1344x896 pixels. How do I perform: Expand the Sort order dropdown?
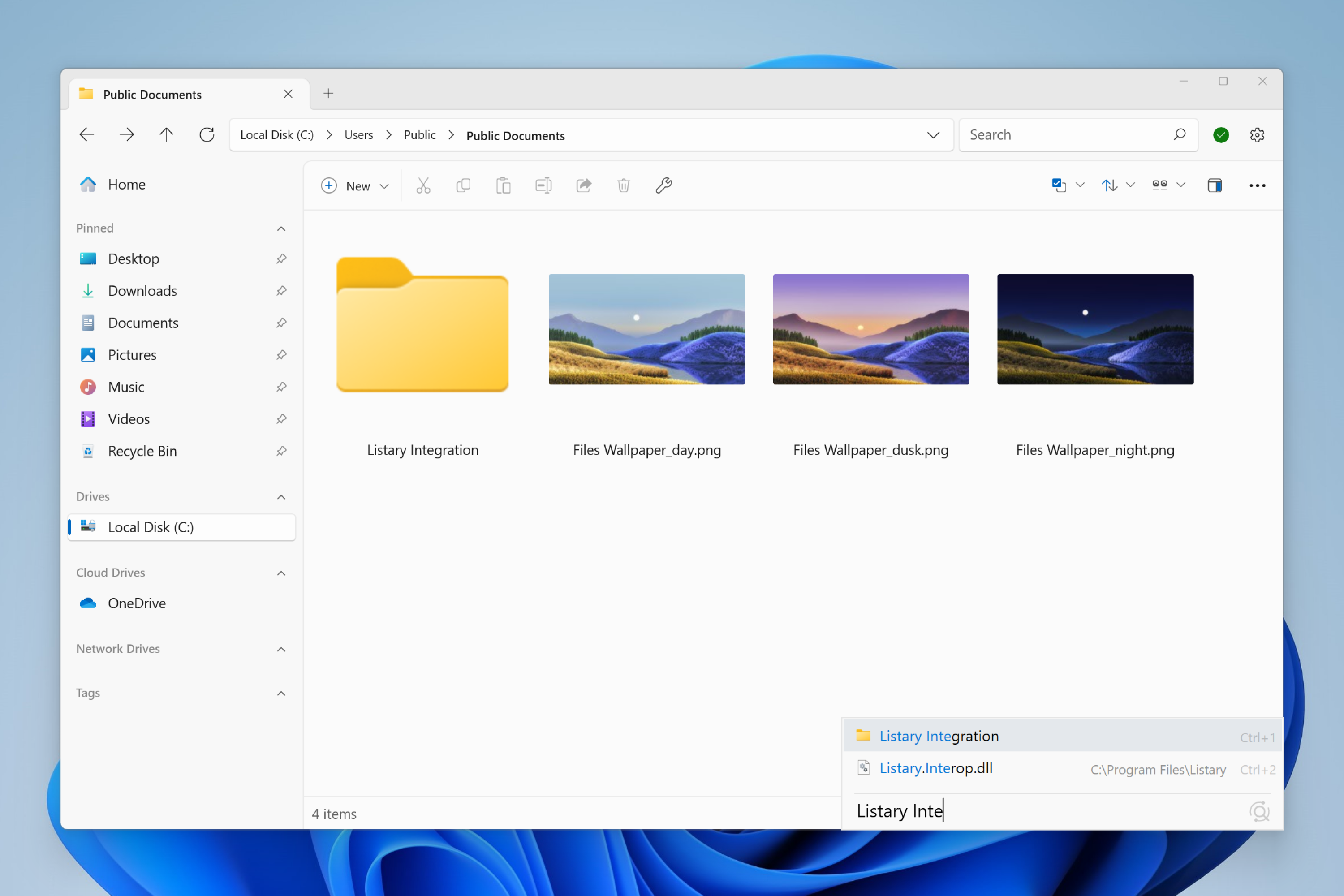[1128, 184]
